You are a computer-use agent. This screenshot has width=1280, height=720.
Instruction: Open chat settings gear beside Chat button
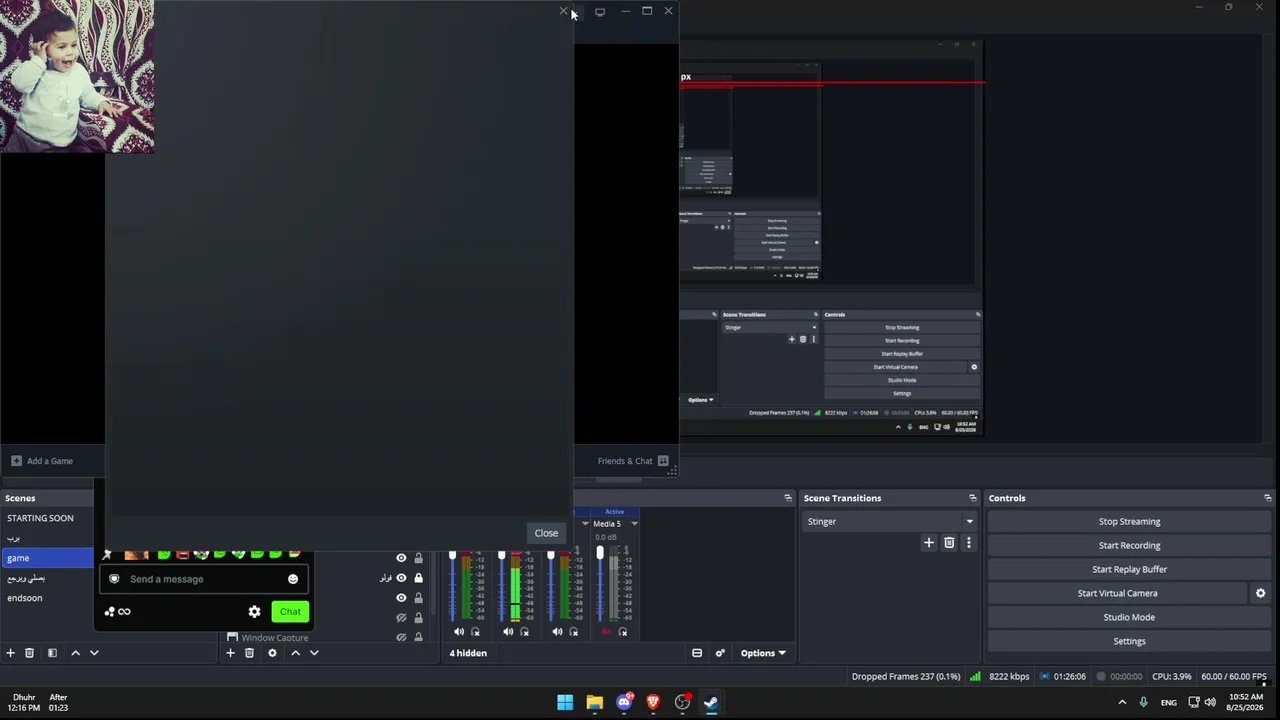(x=254, y=612)
